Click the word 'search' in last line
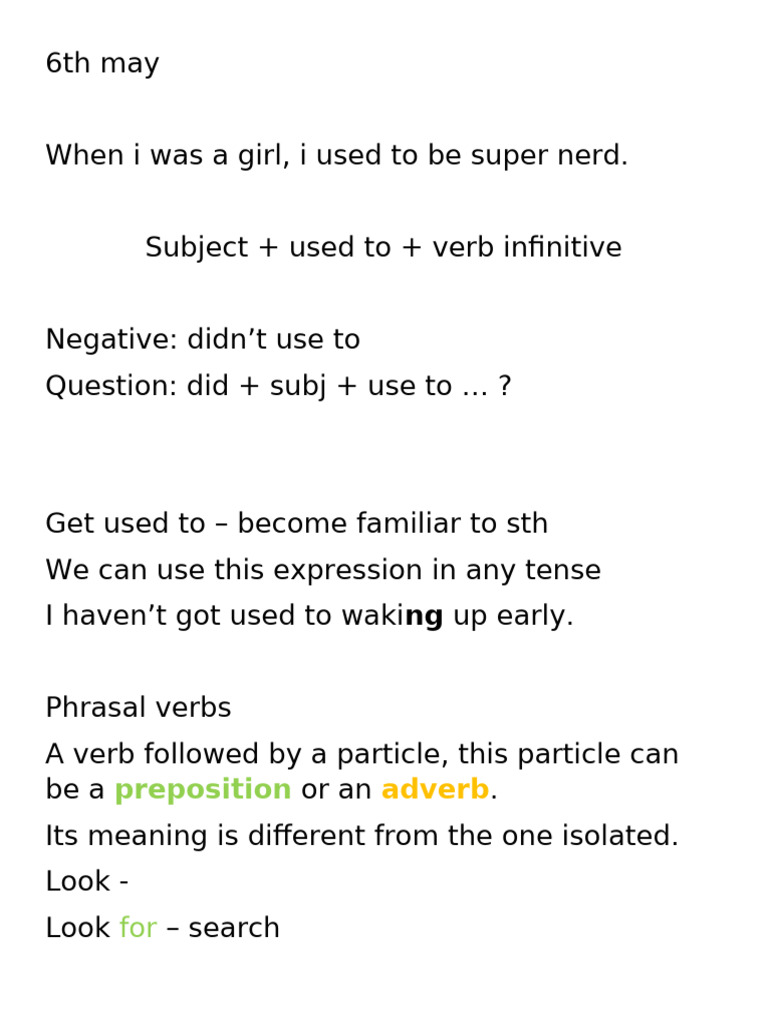This screenshot has height=1024, width=768. 234,928
